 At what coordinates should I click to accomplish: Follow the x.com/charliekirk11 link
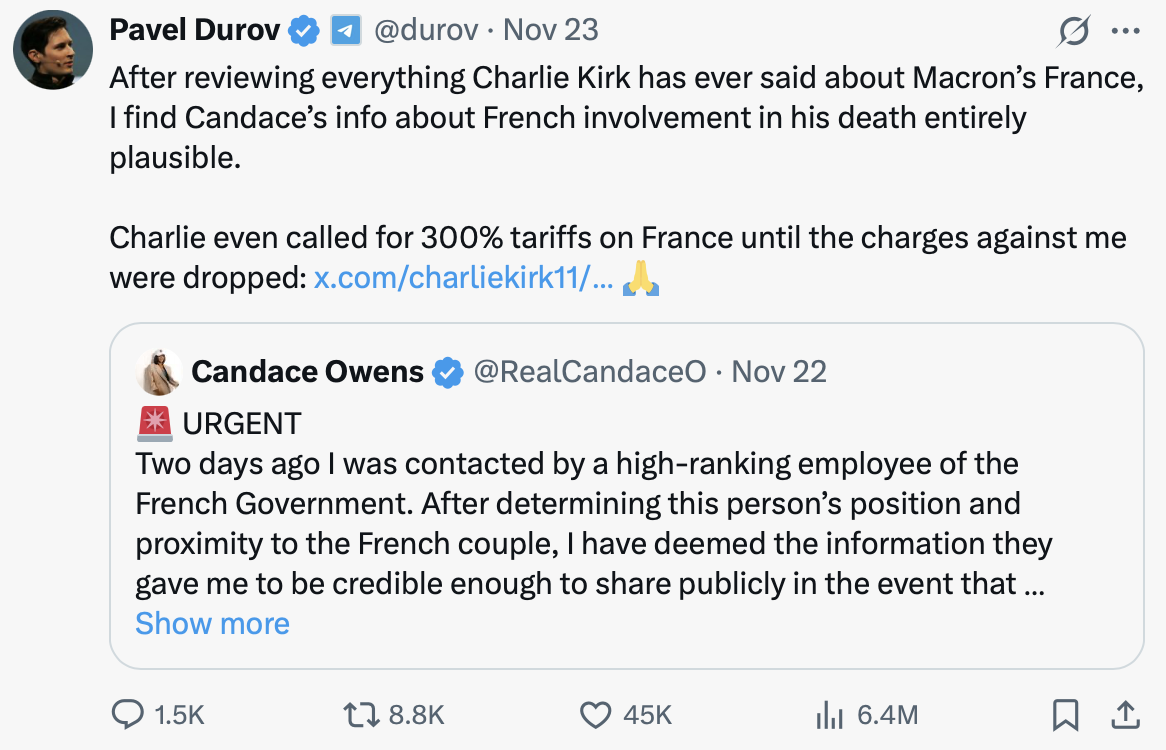463,277
